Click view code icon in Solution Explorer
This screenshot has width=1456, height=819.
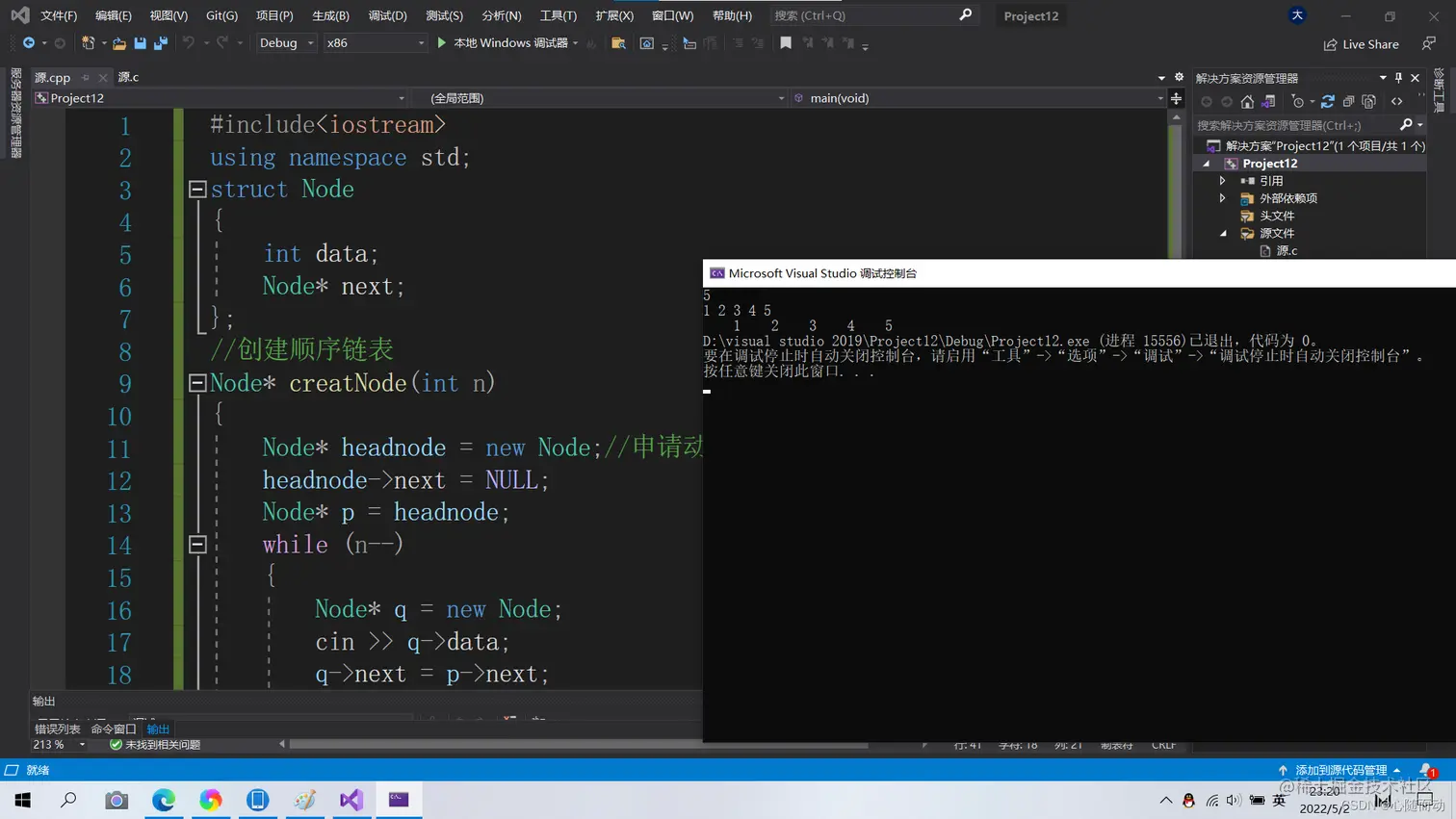1396,101
